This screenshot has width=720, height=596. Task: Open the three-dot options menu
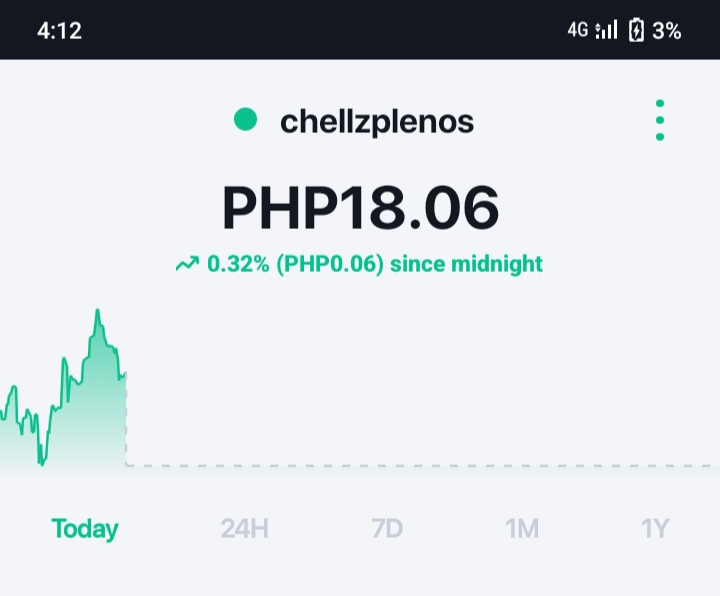(660, 120)
